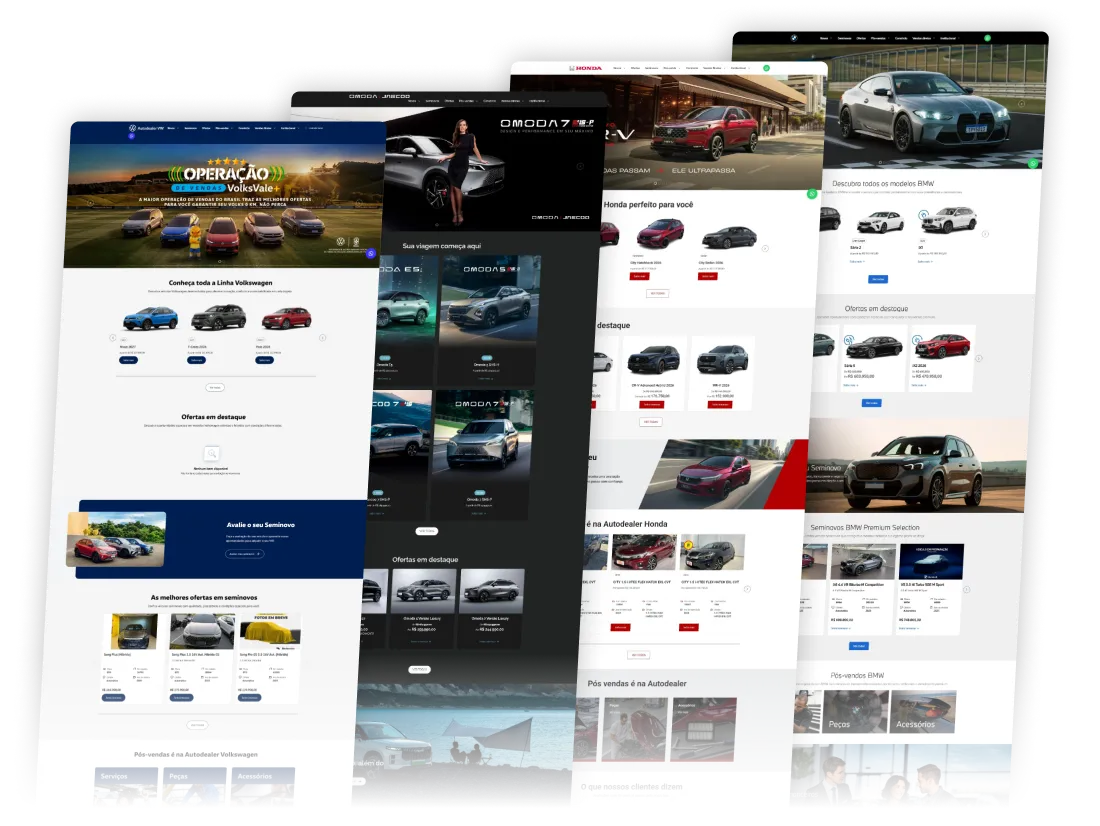Advance the Honda models carousel with its right arrow
Image resolution: width=1100 pixels, height=826 pixels.
765,248
